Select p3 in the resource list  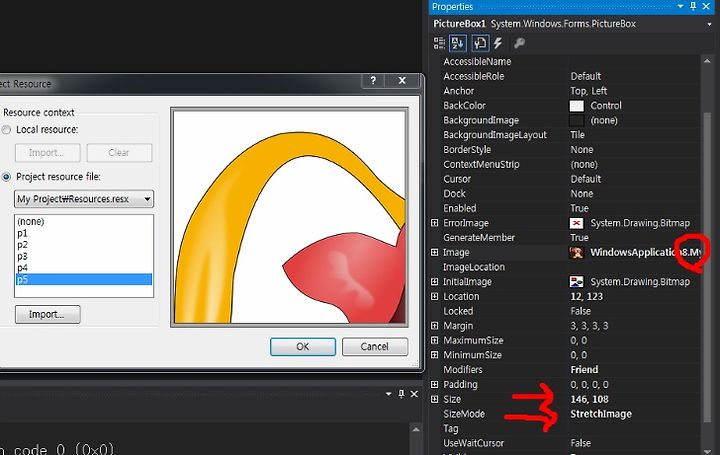point(84,256)
